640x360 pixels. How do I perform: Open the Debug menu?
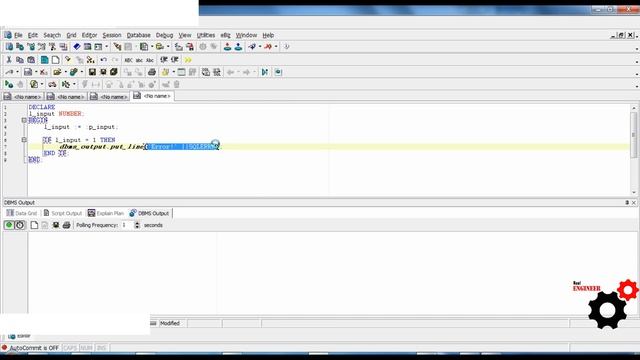pyautogui.click(x=164, y=35)
